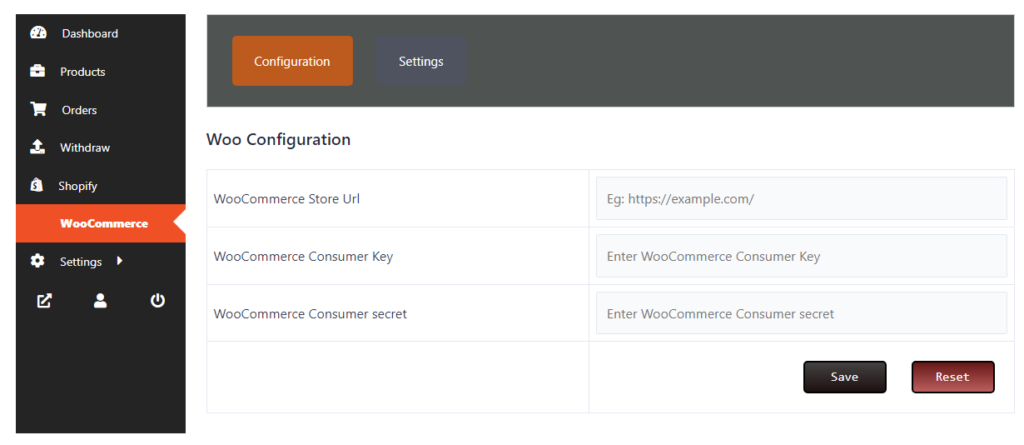This screenshot has width=1024, height=445.
Task: Click the Settings gear icon in sidebar
Action: pos(38,261)
